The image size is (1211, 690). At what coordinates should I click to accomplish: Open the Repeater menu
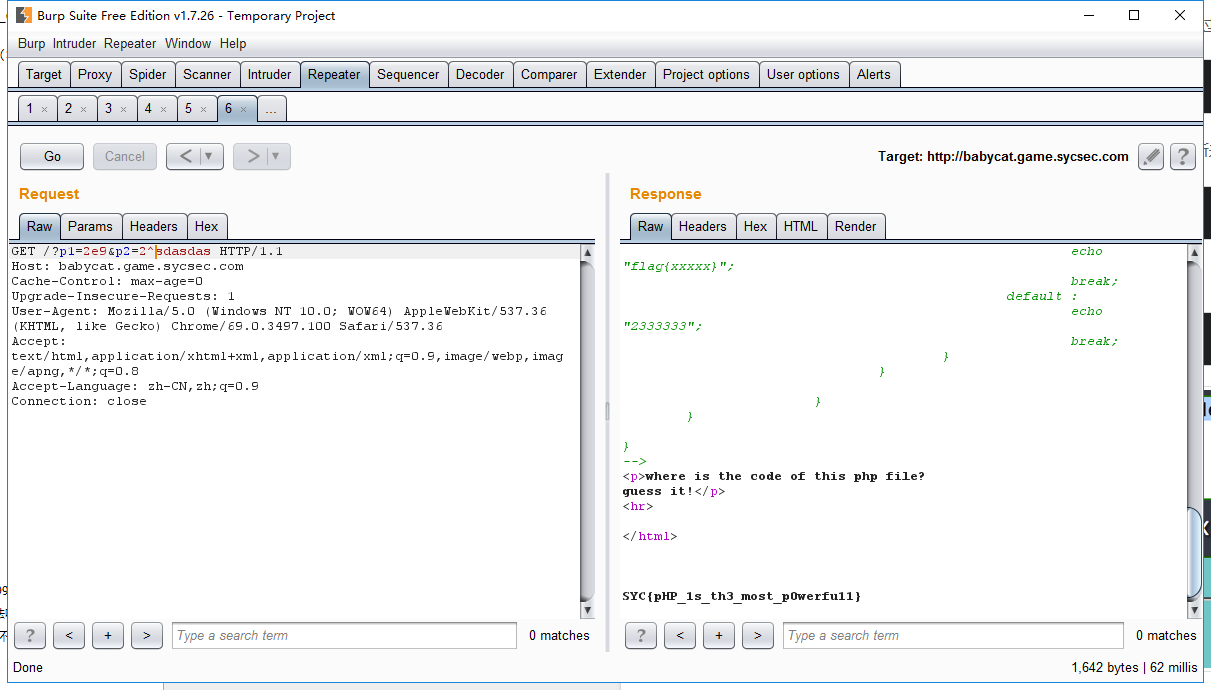pos(130,43)
